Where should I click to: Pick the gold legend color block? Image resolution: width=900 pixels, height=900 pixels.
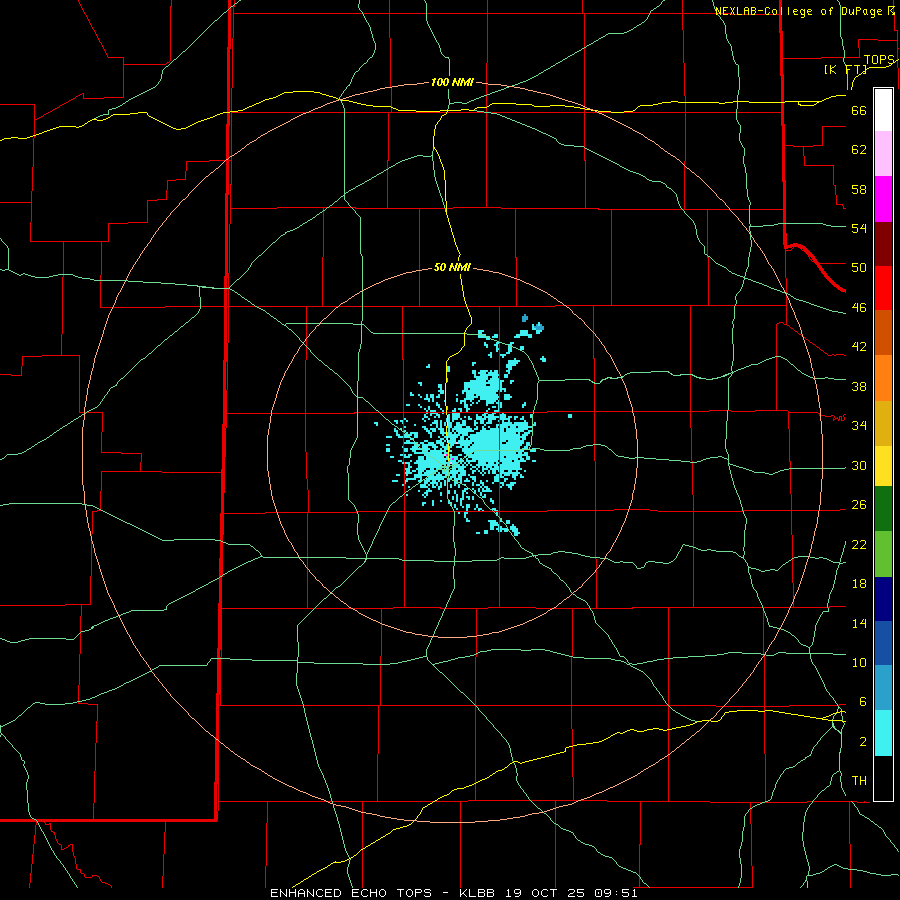click(883, 423)
